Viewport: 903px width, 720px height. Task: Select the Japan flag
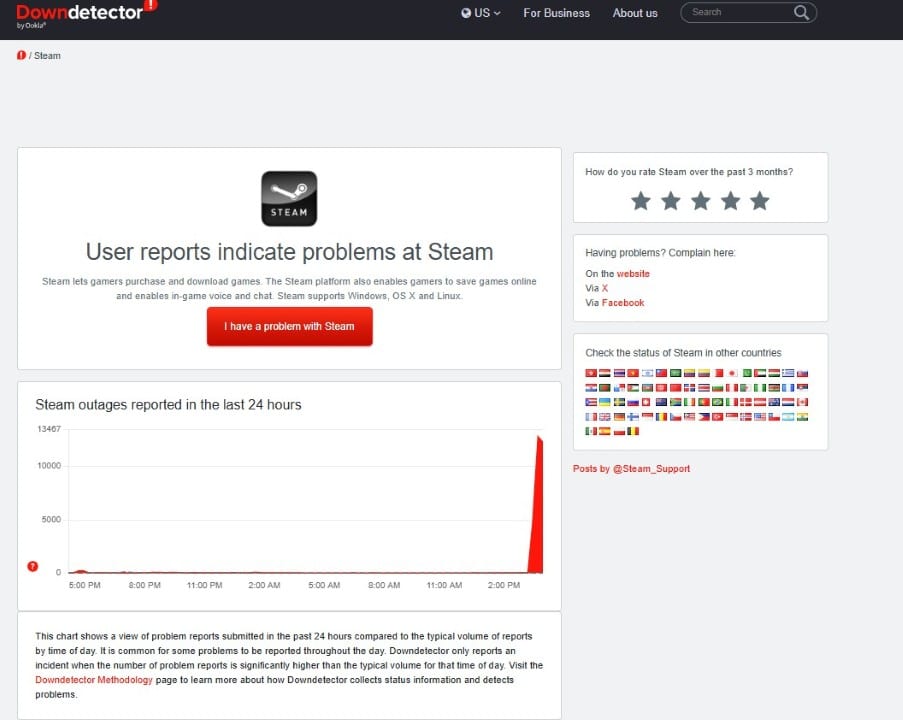(732, 373)
